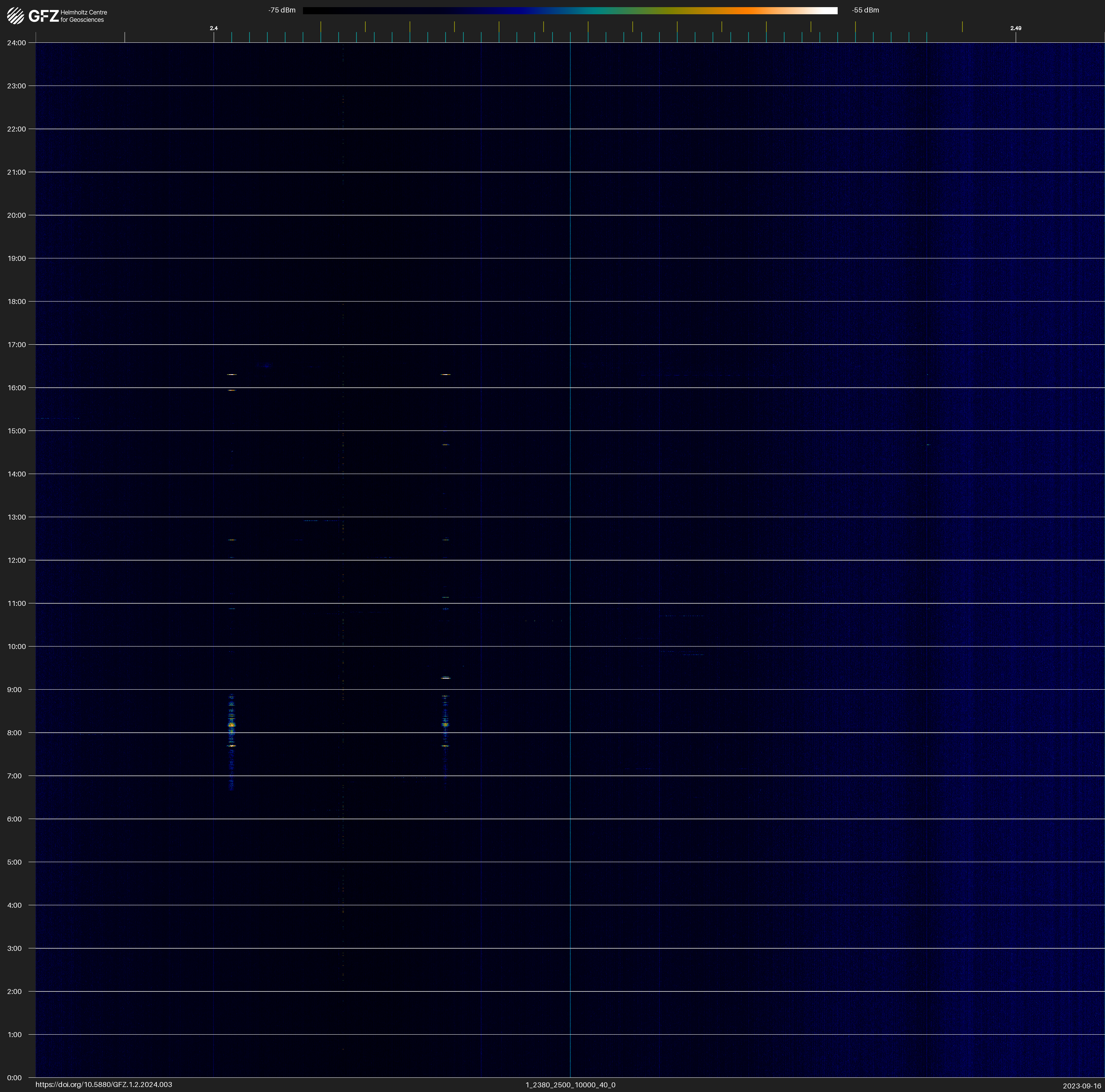Viewport: 1105px width, 1092px height.
Task: Click the GFZ striped globe logo
Action: pyautogui.click(x=15, y=15)
